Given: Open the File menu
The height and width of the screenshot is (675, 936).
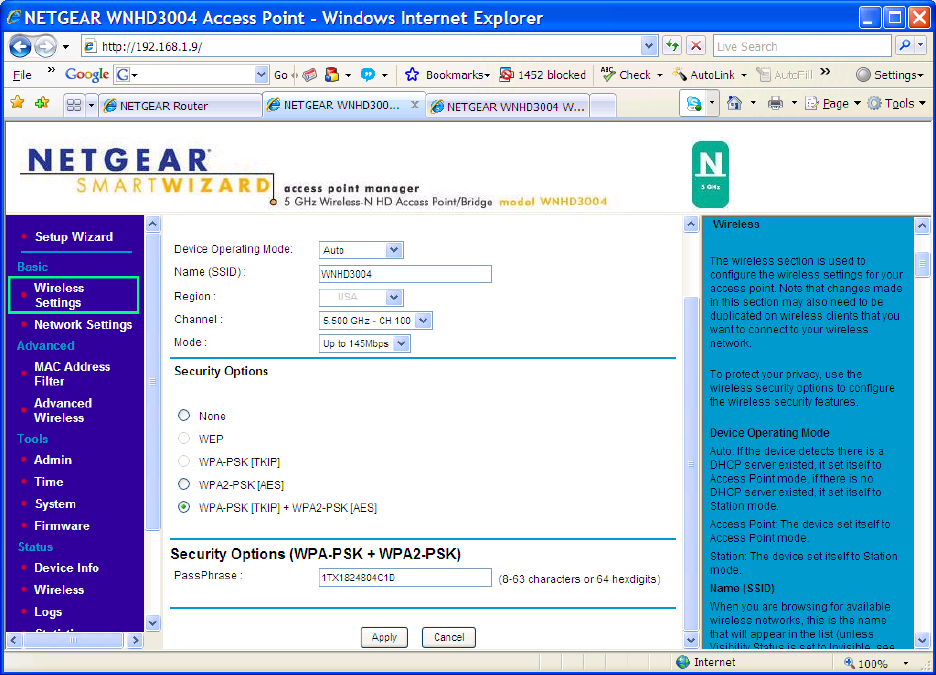Looking at the screenshot, I should [x=22, y=75].
